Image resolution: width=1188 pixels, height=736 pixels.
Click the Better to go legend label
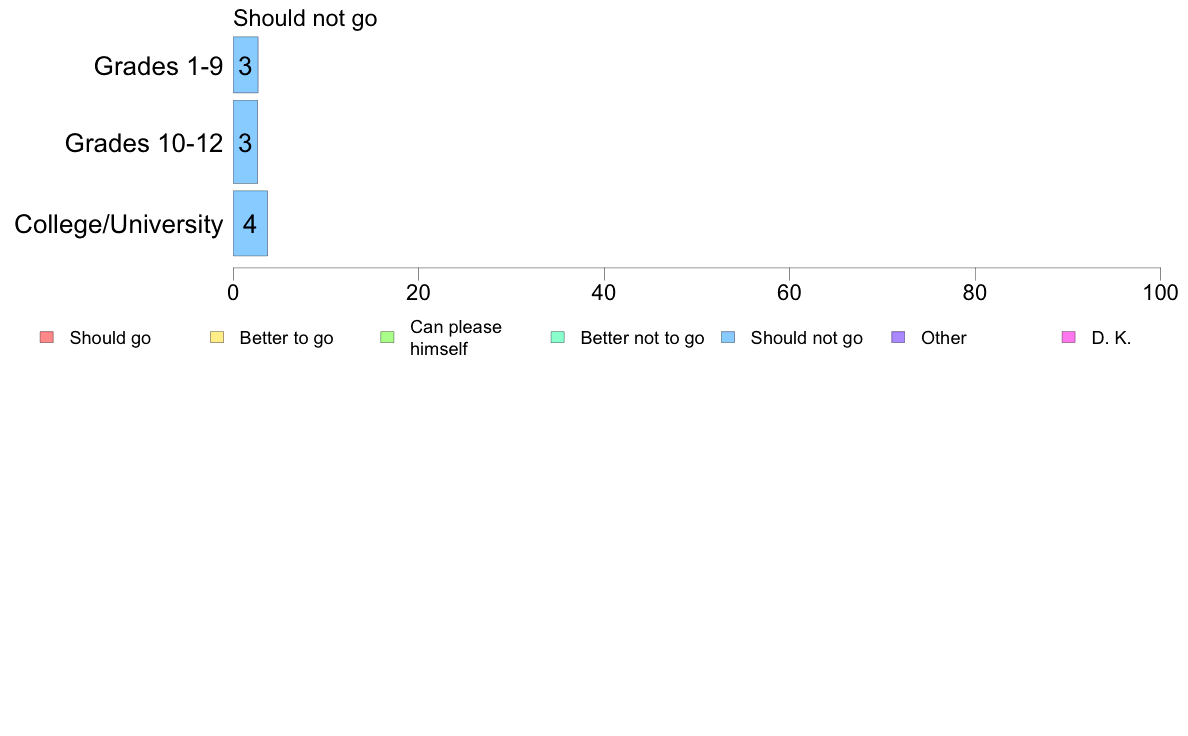click(x=286, y=338)
